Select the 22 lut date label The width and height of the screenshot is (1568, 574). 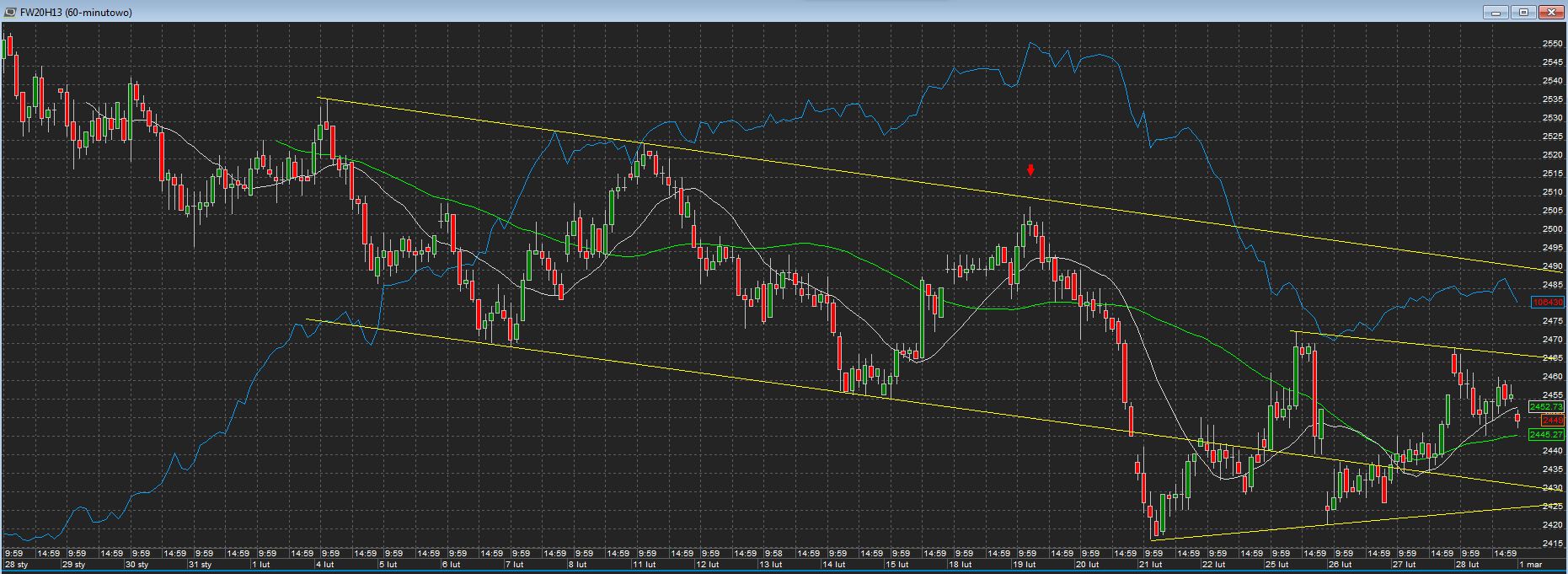tap(1213, 565)
